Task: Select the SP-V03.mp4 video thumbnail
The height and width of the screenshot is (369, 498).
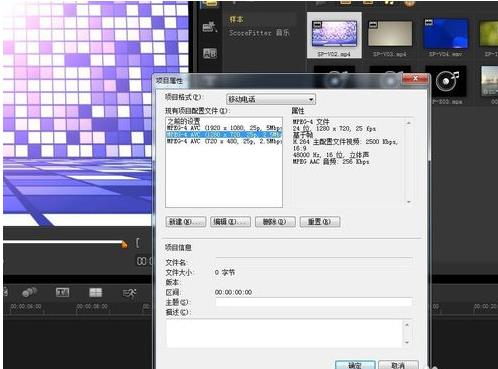Action: click(390, 34)
